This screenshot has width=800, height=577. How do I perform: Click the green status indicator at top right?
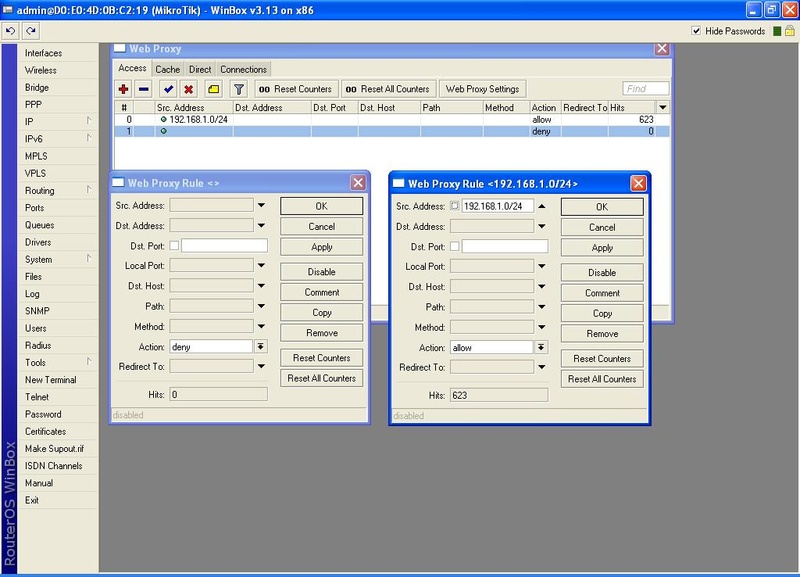[777, 31]
